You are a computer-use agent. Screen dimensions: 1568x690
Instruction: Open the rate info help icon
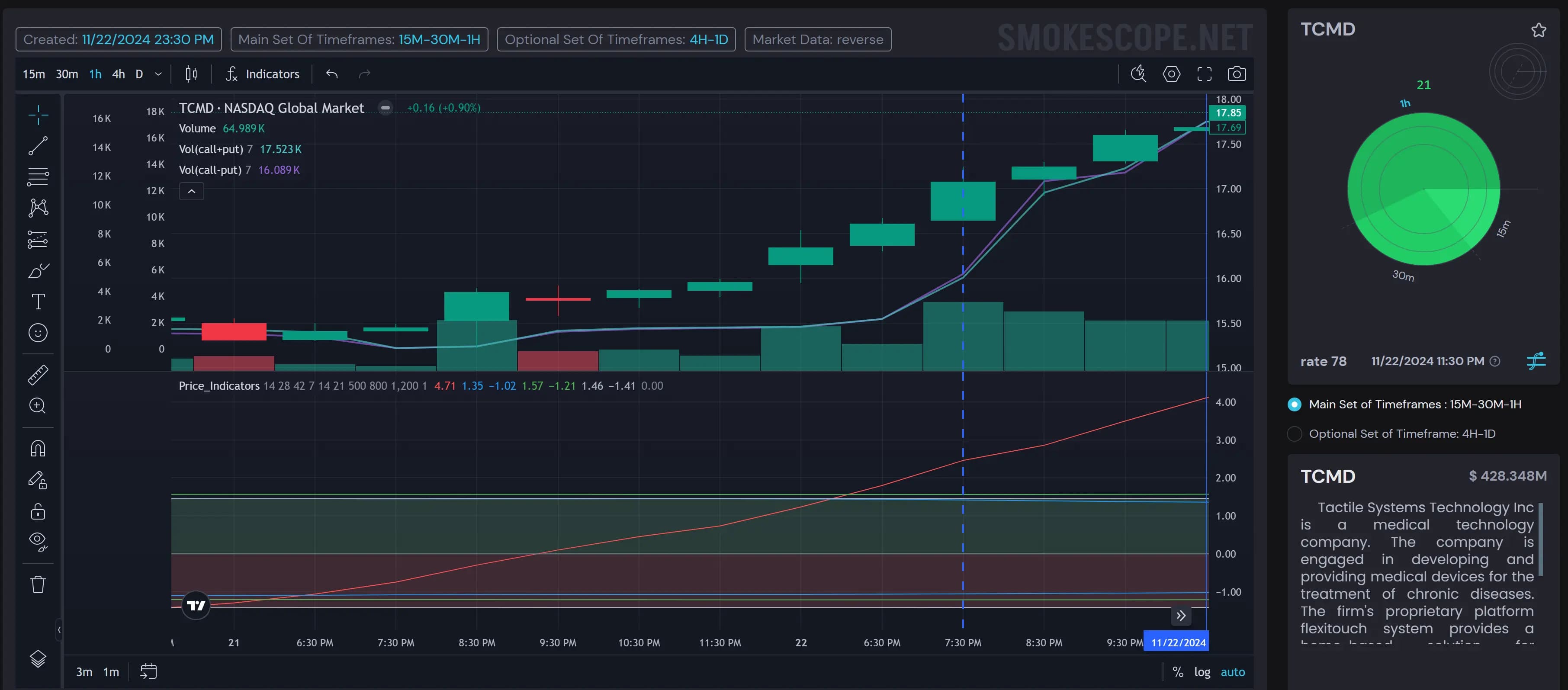[1494, 361]
